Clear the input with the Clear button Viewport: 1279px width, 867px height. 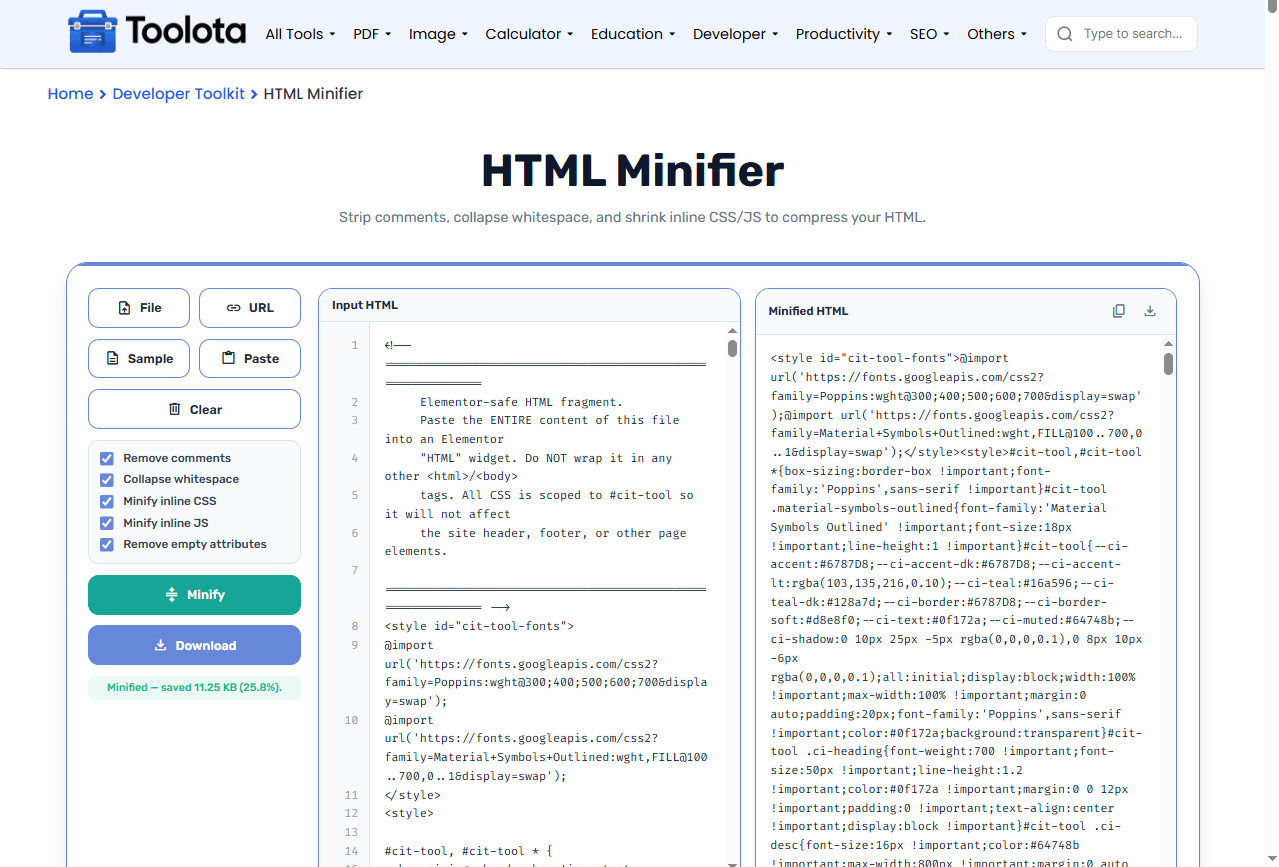pos(194,409)
